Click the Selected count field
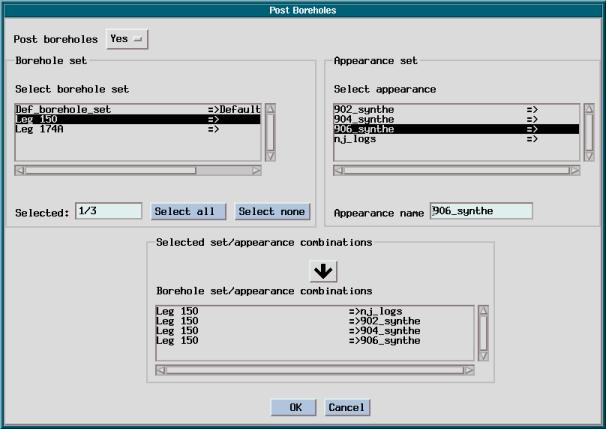The height and width of the screenshot is (429, 606). [108, 211]
